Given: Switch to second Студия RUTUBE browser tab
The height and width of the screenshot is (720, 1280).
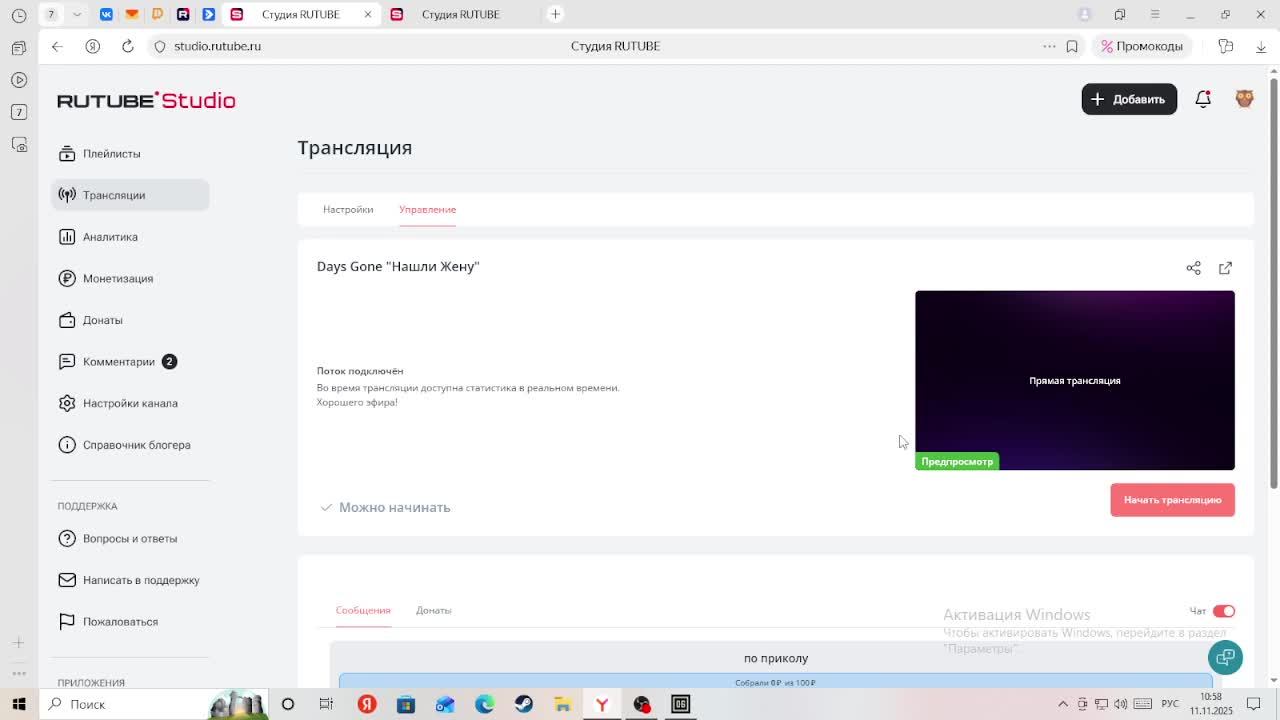Looking at the screenshot, I should 460,14.
